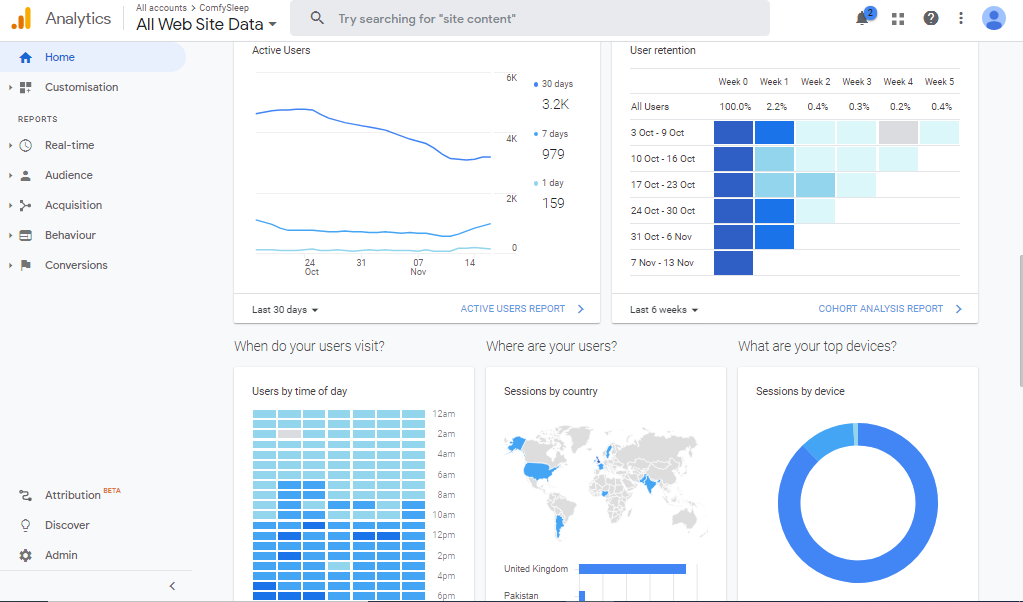Expand the Acquisition reports arrow
The width and height of the screenshot is (1023, 602).
(10, 205)
